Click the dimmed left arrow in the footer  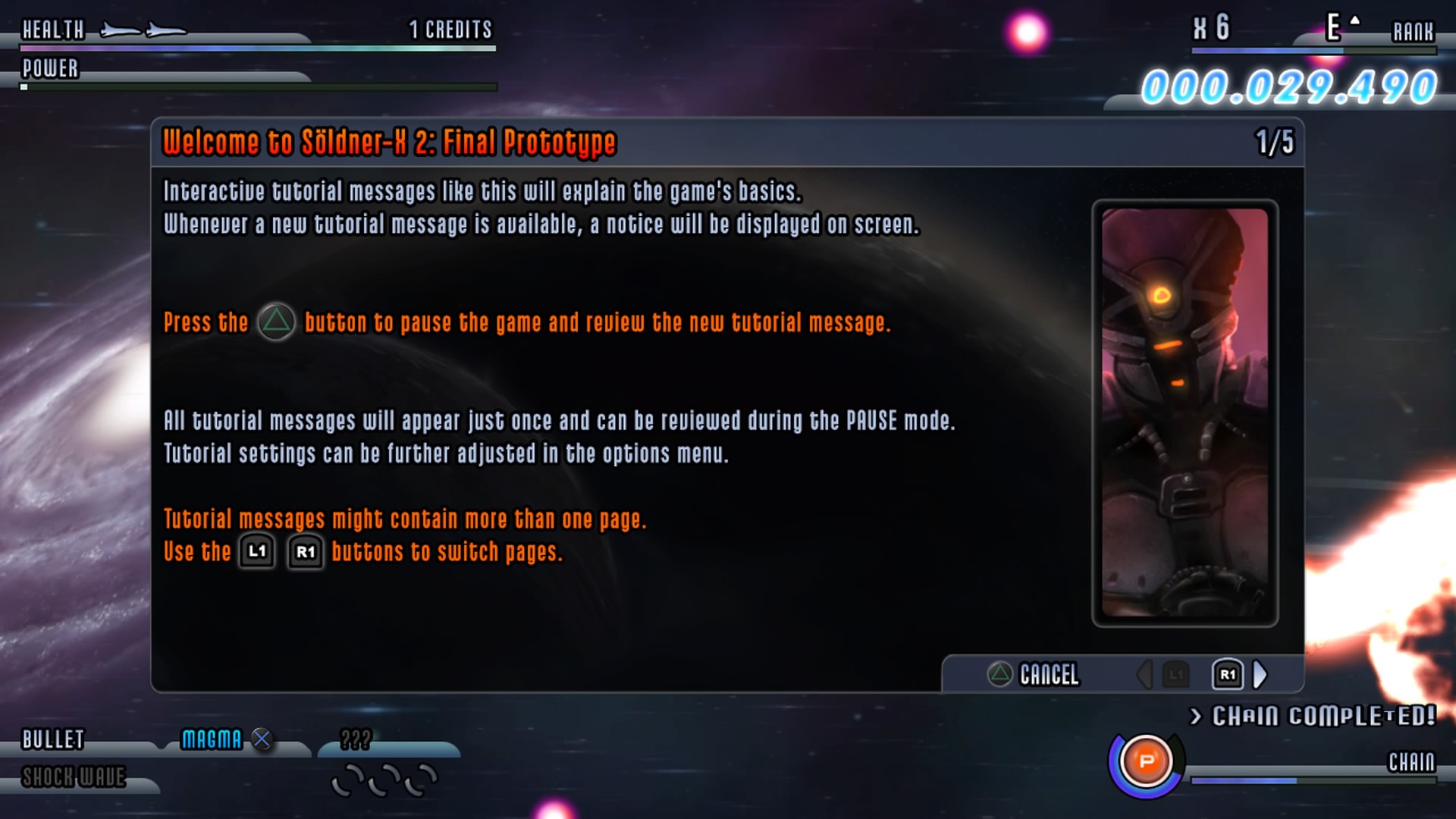[x=1145, y=674]
